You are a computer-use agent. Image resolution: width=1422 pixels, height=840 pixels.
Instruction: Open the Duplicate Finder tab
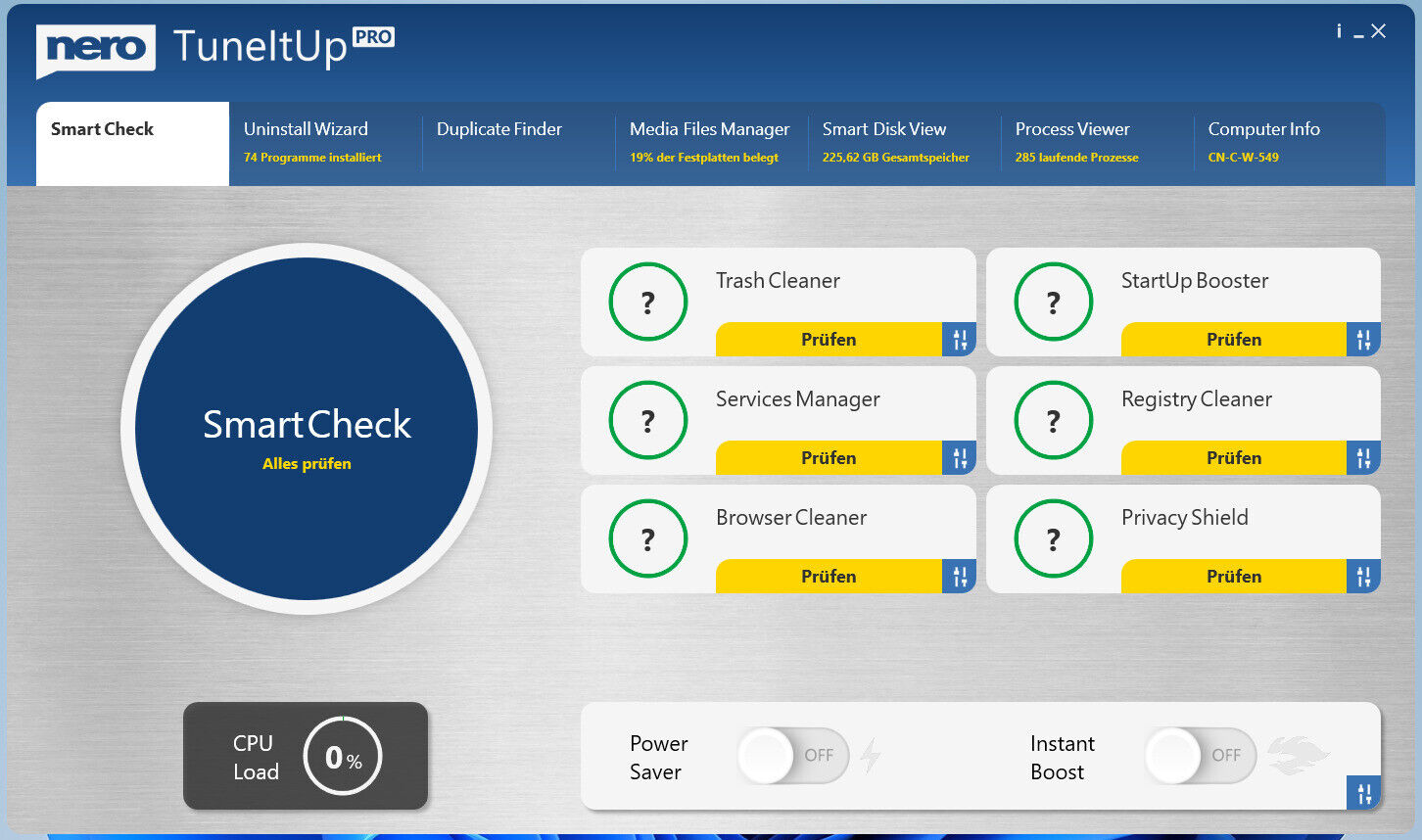[x=518, y=143]
